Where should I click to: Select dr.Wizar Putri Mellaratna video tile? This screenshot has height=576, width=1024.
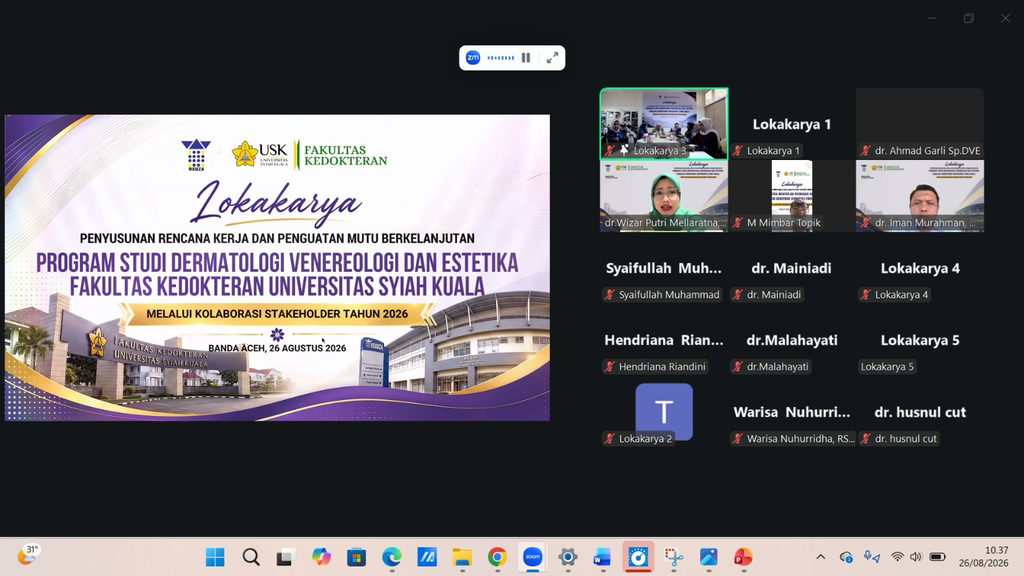point(664,196)
